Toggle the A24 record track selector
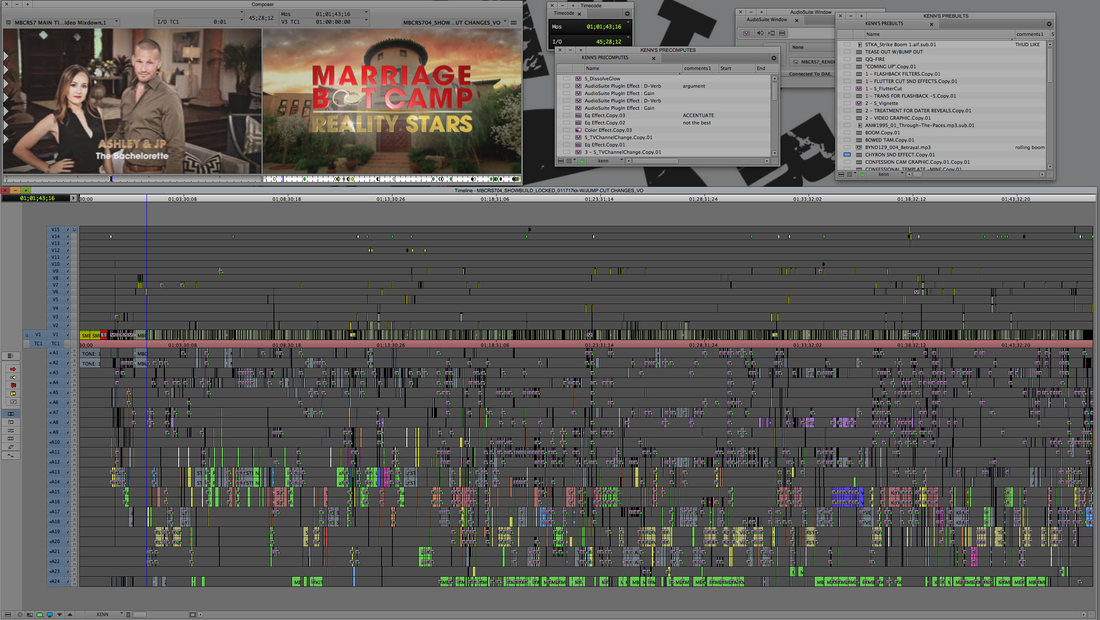1100x620 pixels. point(55,581)
